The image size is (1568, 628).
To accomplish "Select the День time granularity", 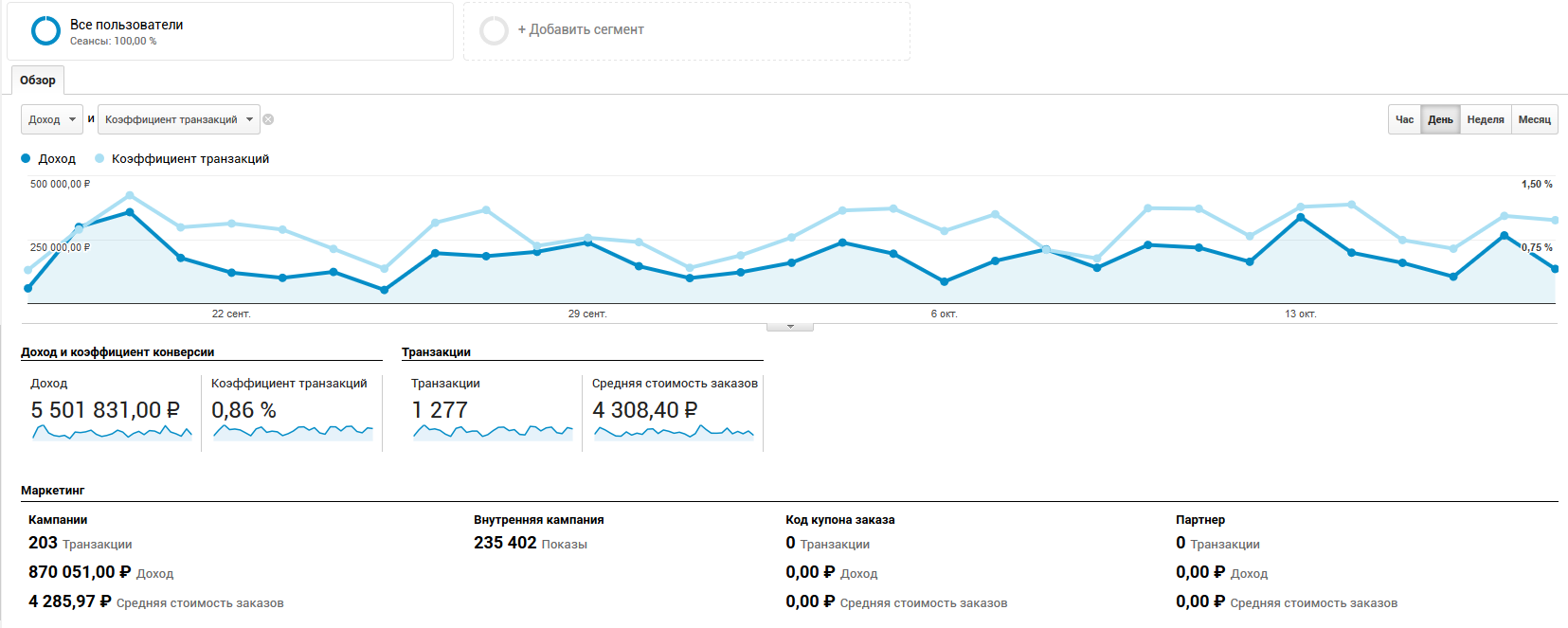I will coord(1440,119).
